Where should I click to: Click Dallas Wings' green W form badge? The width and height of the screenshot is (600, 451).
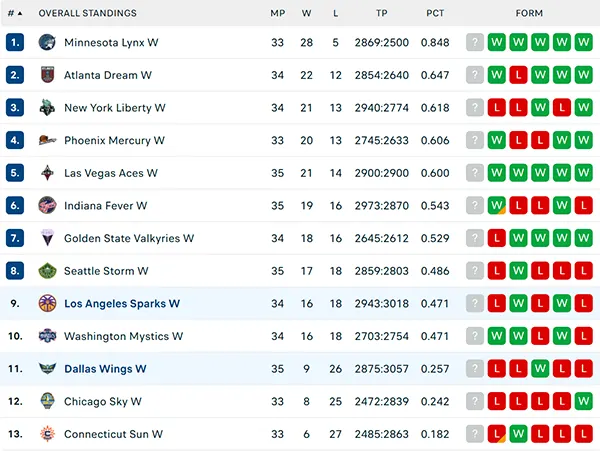click(x=540, y=369)
